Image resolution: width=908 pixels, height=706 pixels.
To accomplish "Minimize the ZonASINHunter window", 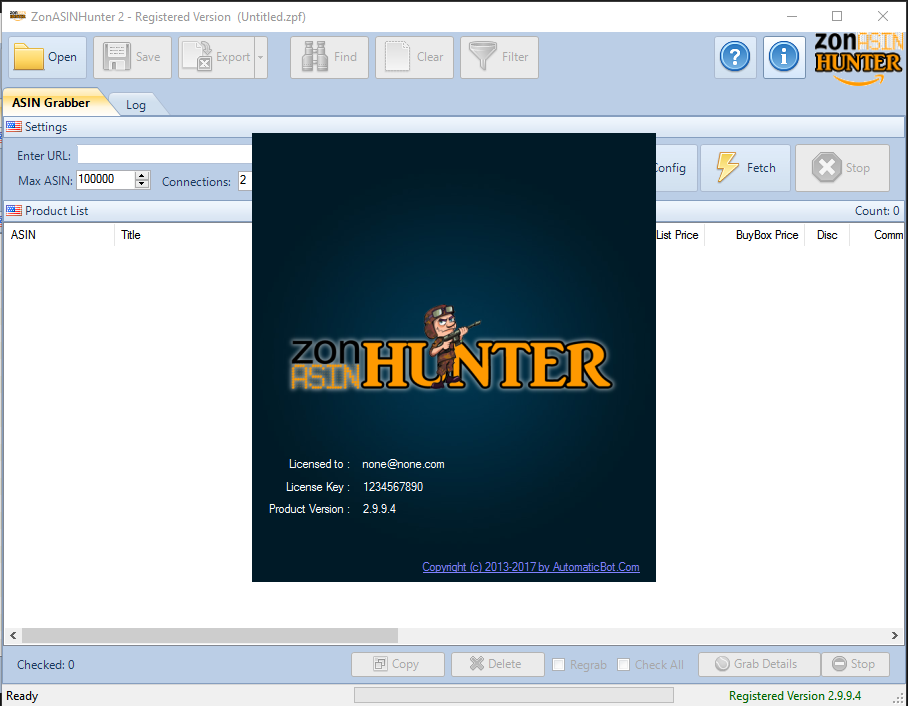I will [x=792, y=16].
